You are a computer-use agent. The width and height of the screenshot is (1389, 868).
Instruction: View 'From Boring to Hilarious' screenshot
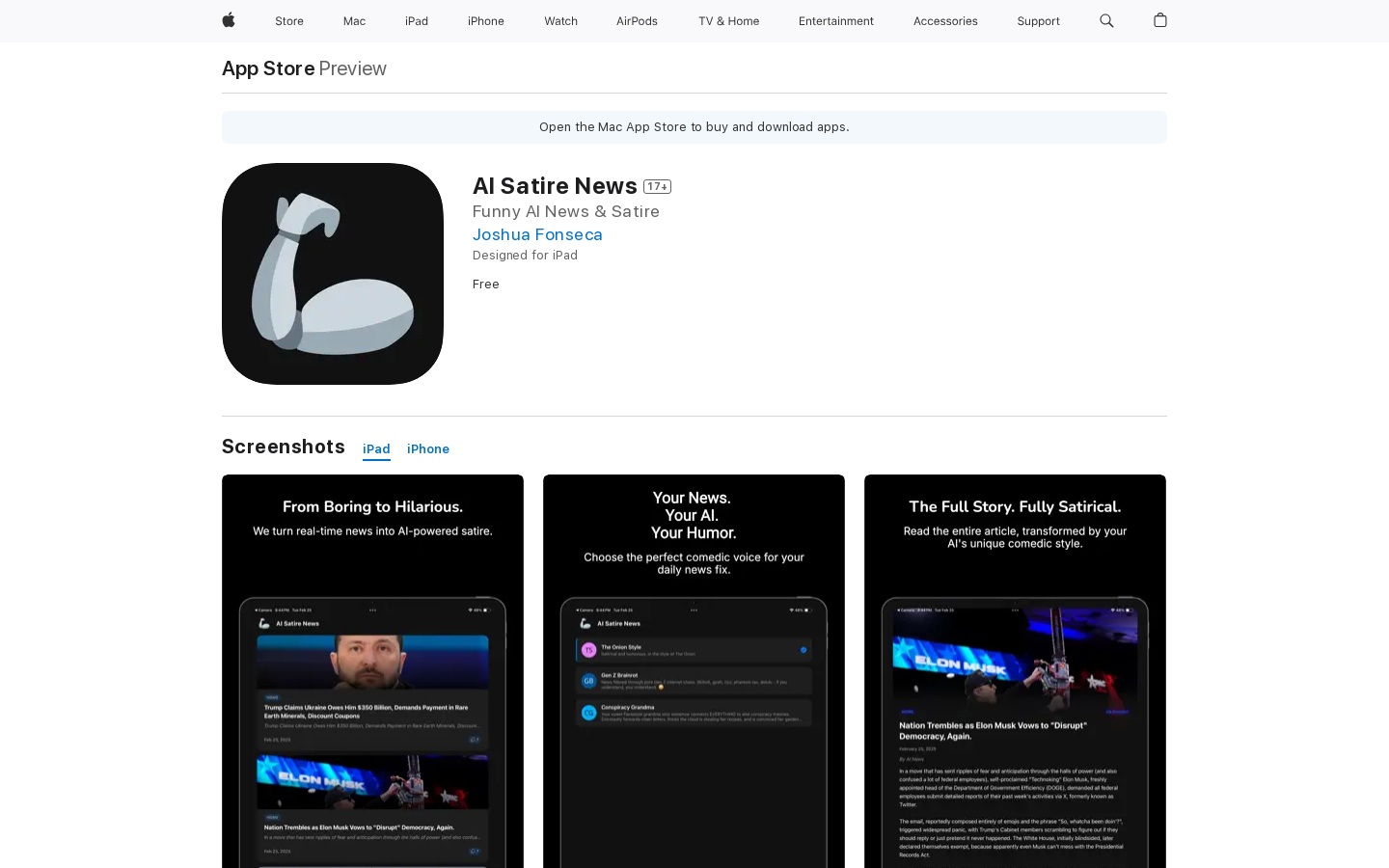click(372, 671)
